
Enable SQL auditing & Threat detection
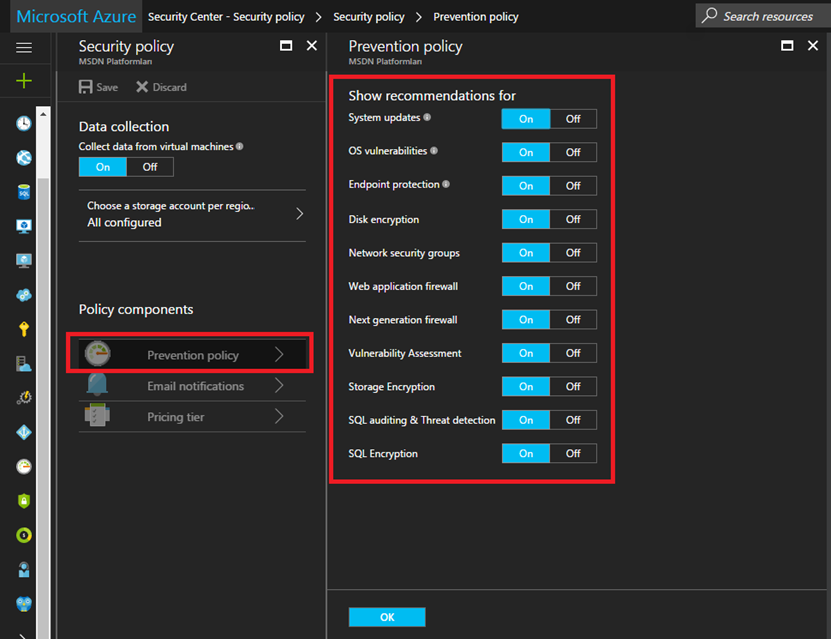(526, 420)
